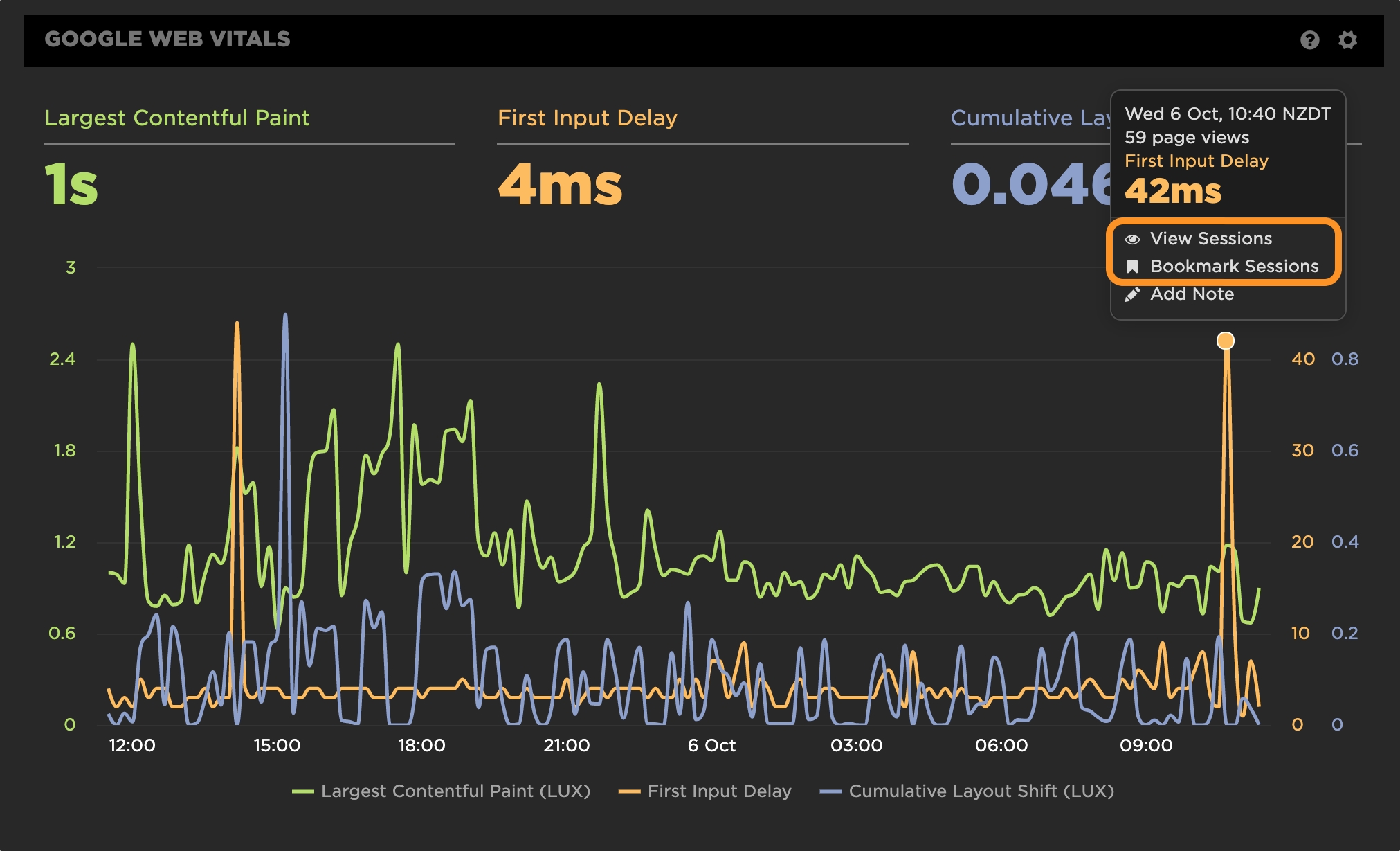The height and width of the screenshot is (851, 1400).
Task: Click the bookmark icon beside Bookmark Sessions
Action: tap(1132, 267)
